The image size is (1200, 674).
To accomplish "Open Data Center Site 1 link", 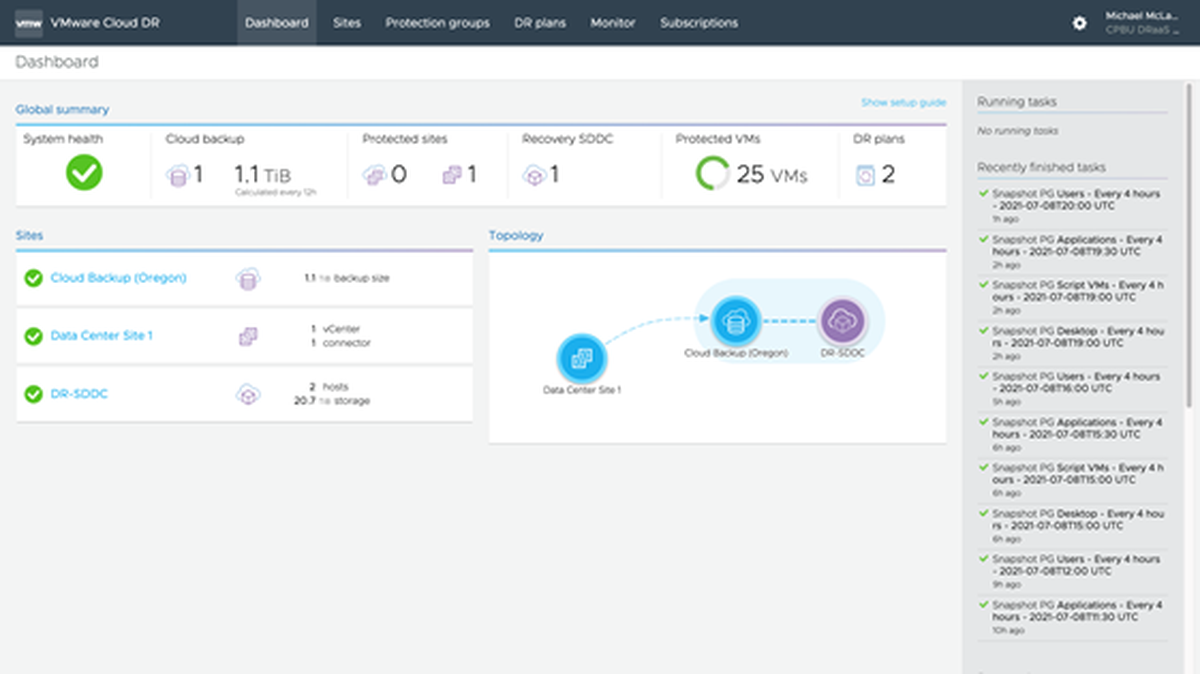I will (x=102, y=336).
